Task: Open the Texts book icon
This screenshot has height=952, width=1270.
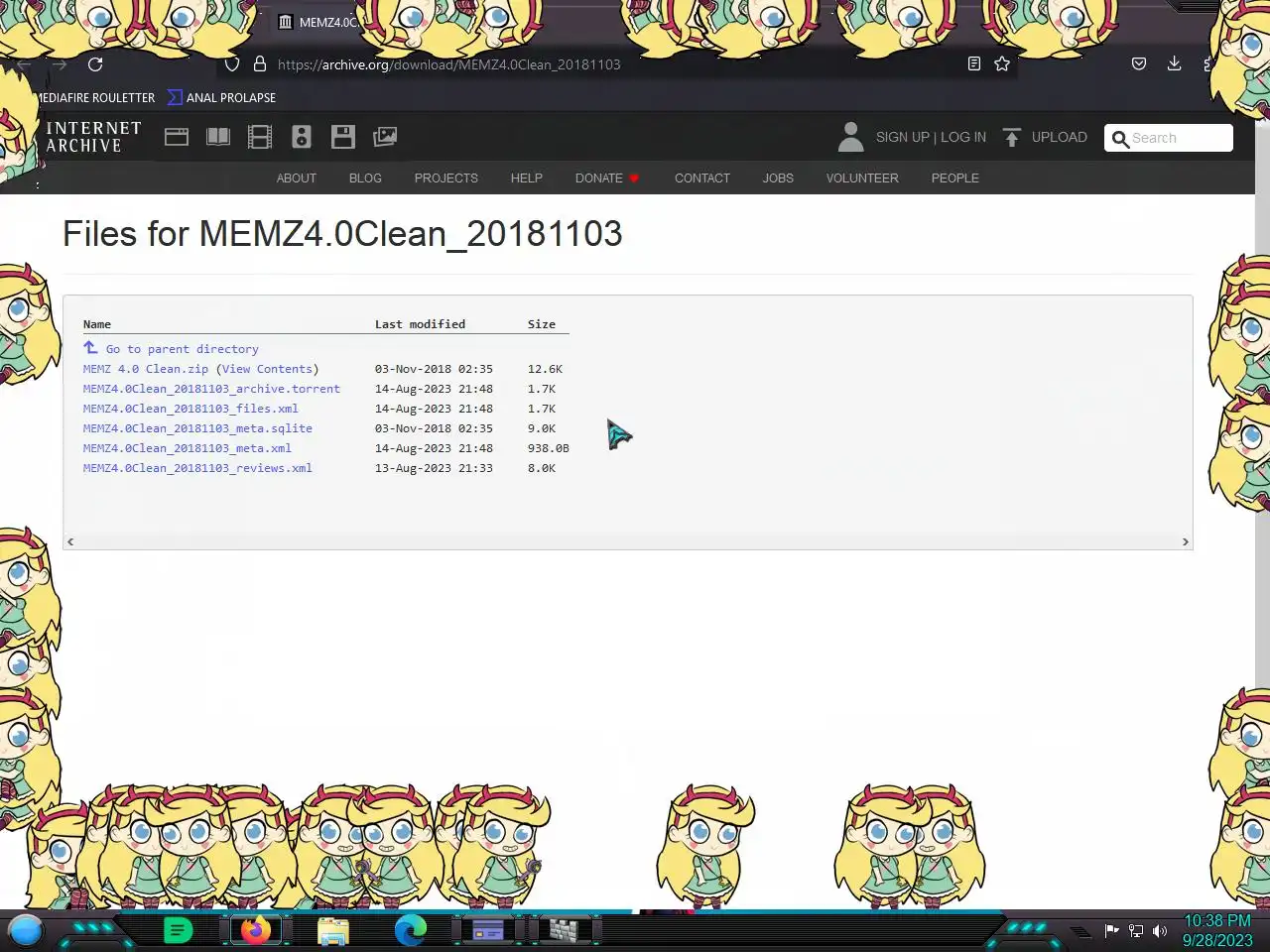Action: point(218,137)
